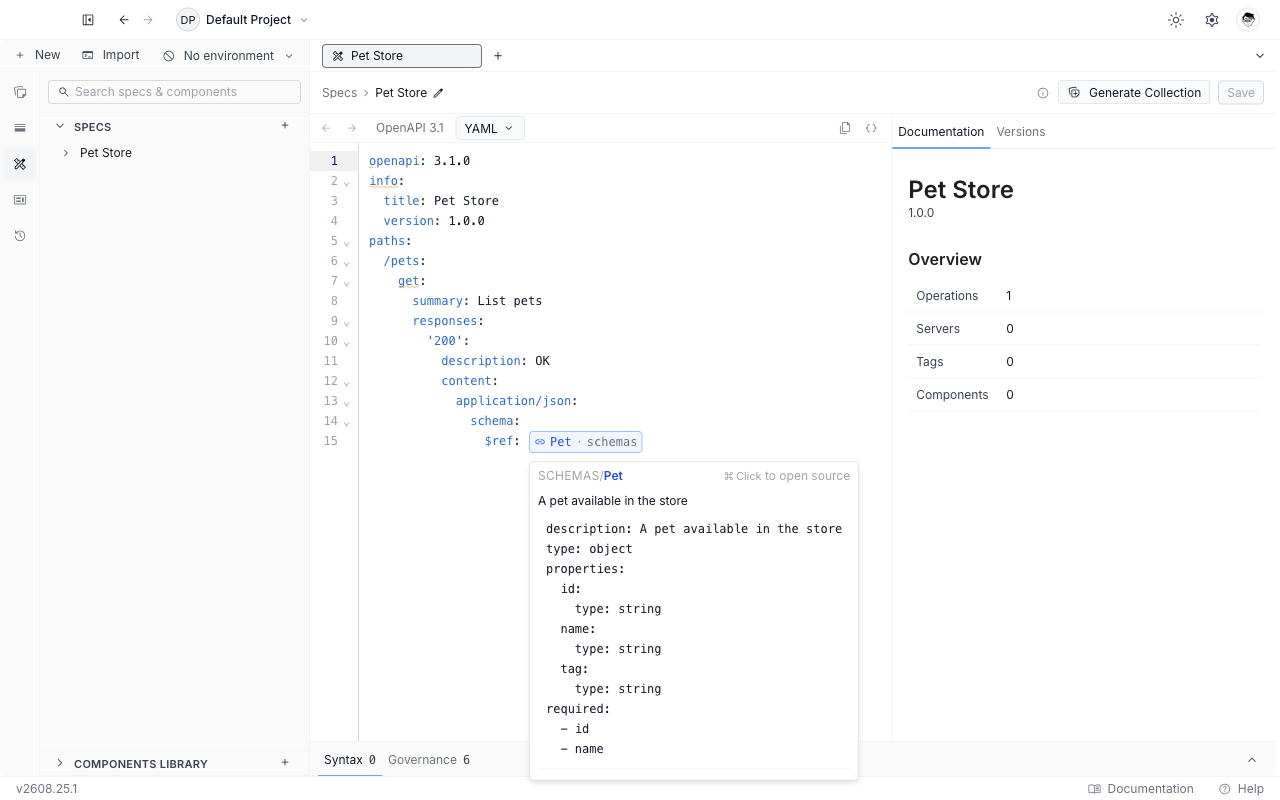Expand the tab list chevron
1280x800 pixels.
(x=1260, y=56)
